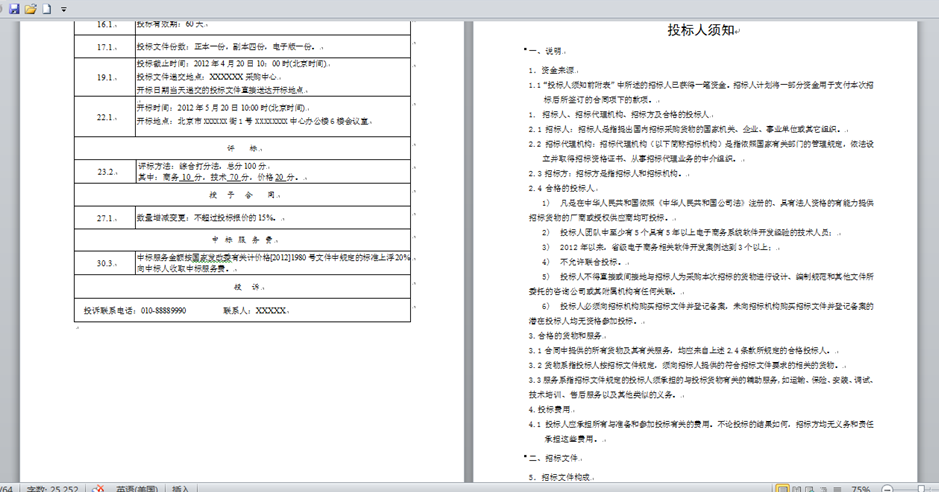Click table cell 22.1
This screenshot has height=492, width=939.
point(107,117)
